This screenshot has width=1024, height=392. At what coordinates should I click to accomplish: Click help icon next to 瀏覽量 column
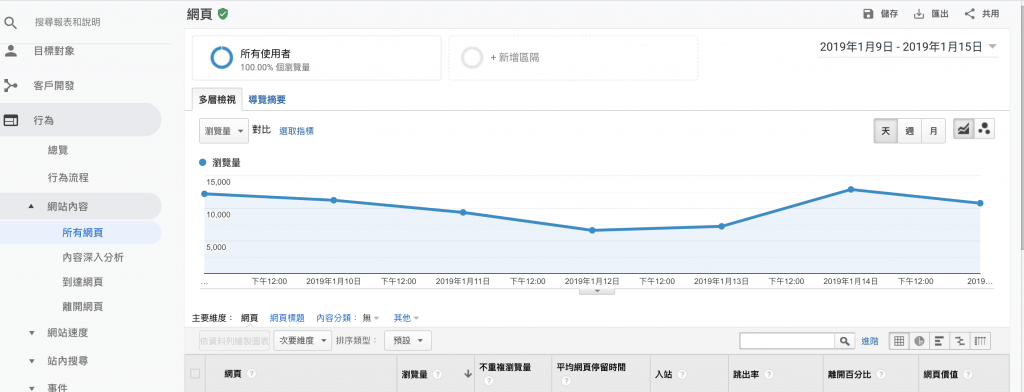point(438,374)
